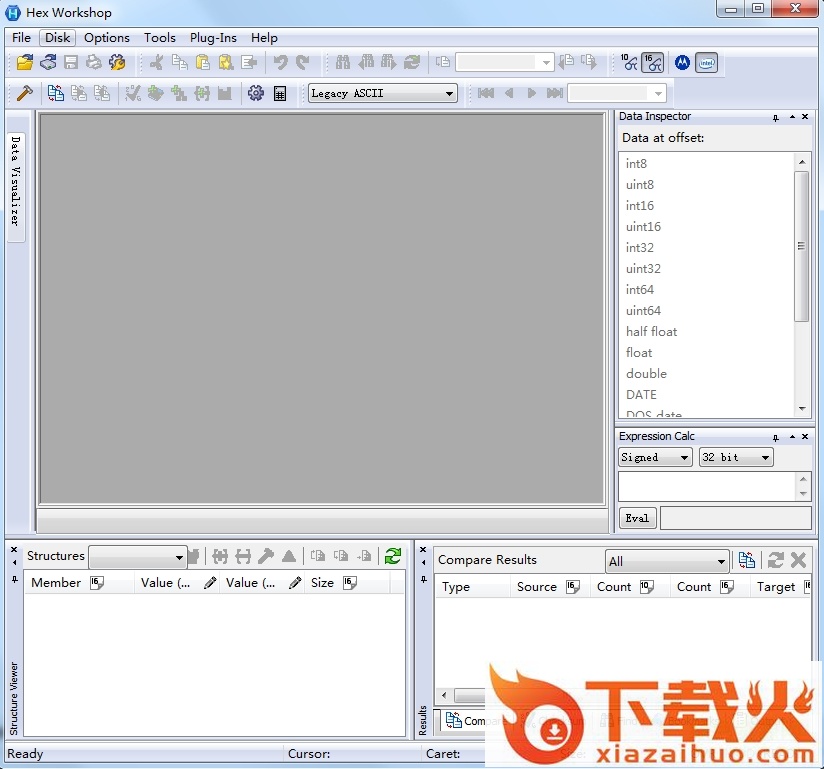Click the Print toolbar icon
Screen dimensions: 824x769
click(x=94, y=63)
